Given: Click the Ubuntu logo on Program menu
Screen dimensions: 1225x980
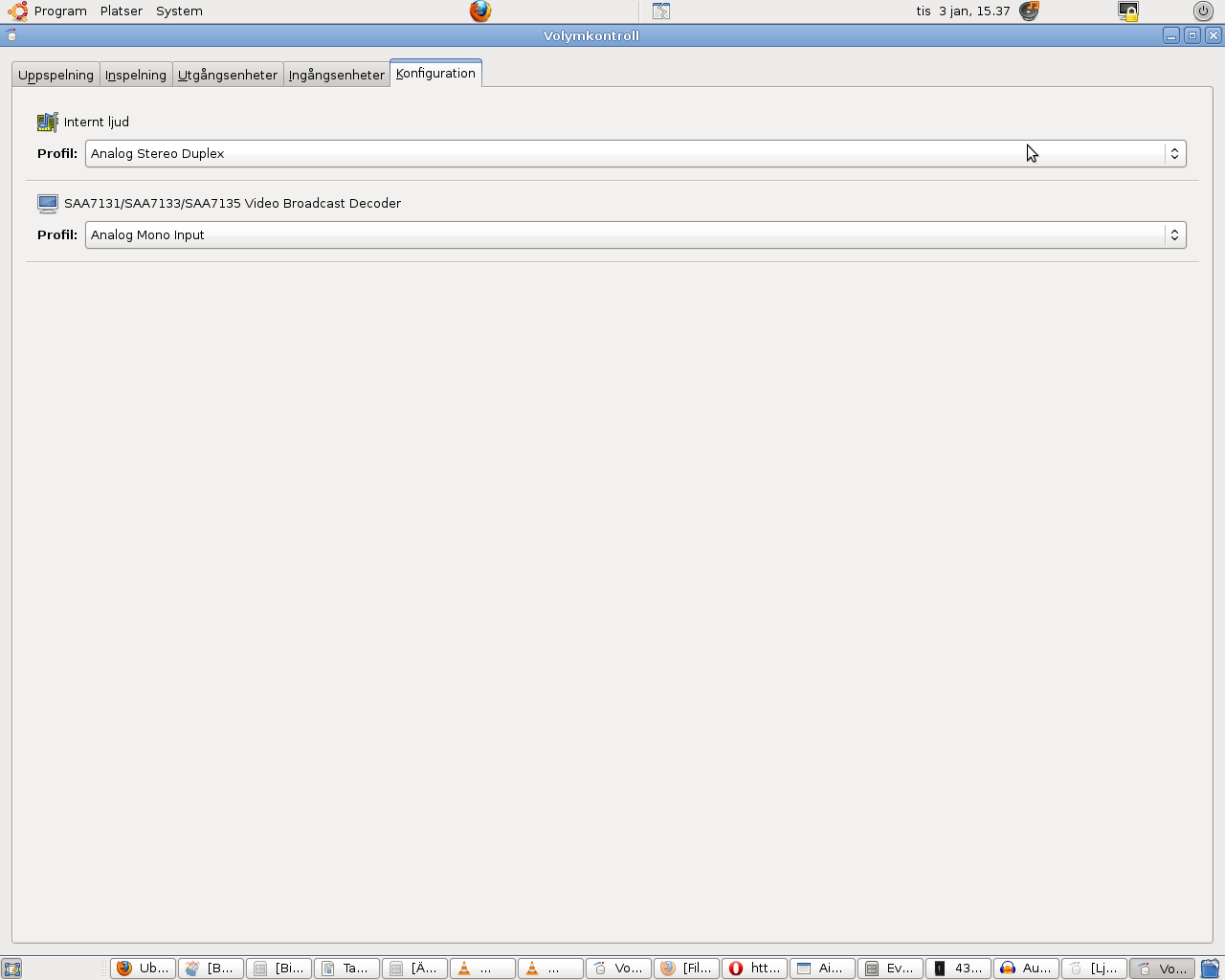Looking at the screenshot, I should point(18,11).
